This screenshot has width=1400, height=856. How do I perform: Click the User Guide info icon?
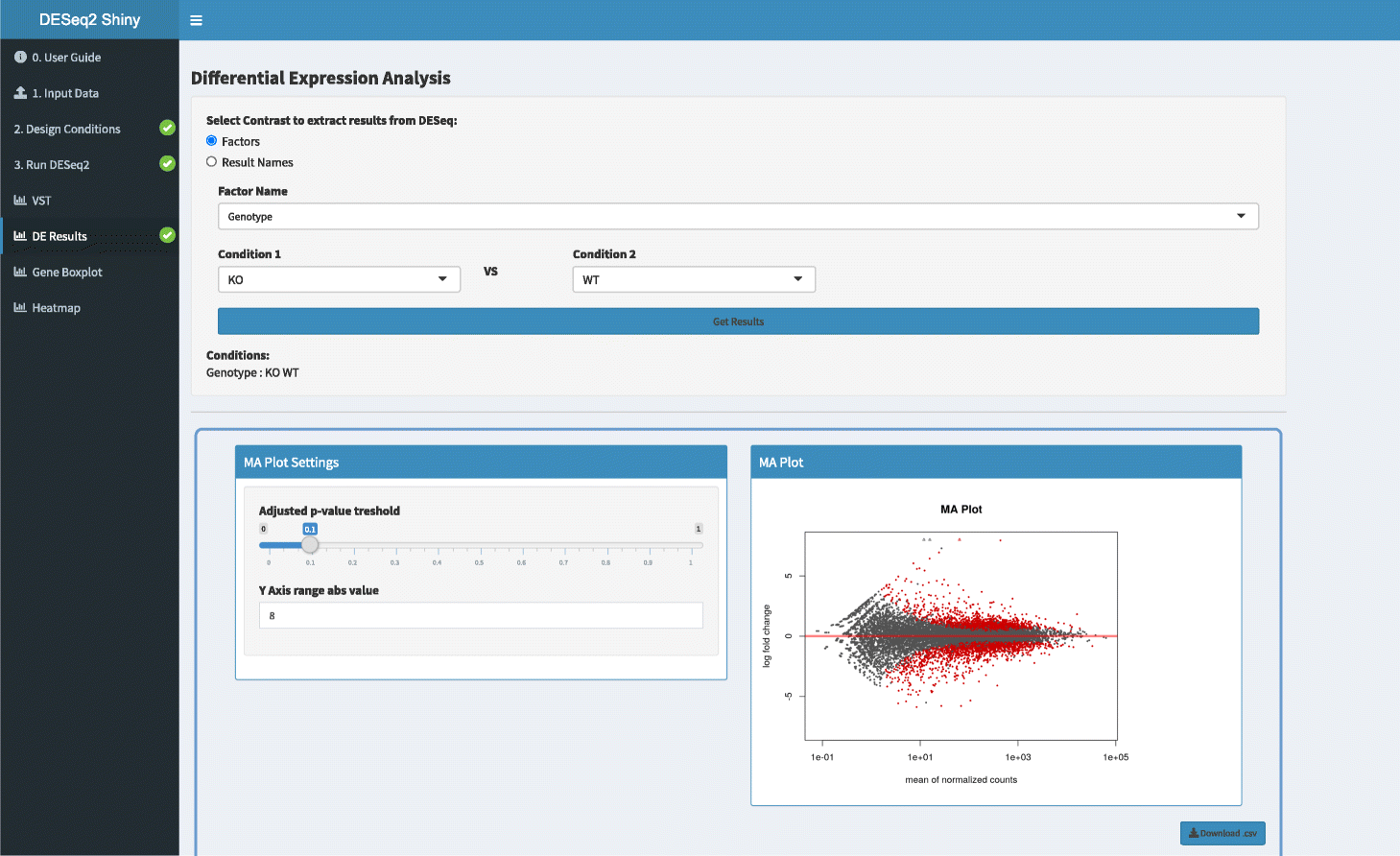click(x=20, y=57)
